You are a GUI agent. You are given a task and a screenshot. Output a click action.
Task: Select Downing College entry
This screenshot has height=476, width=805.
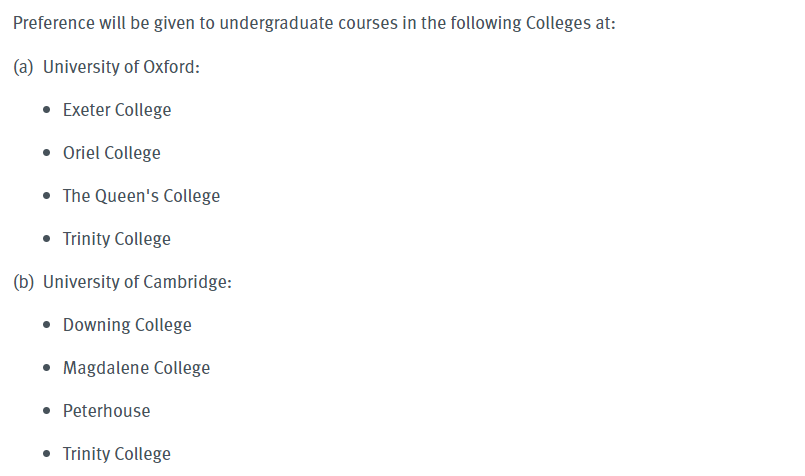point(127,325)
